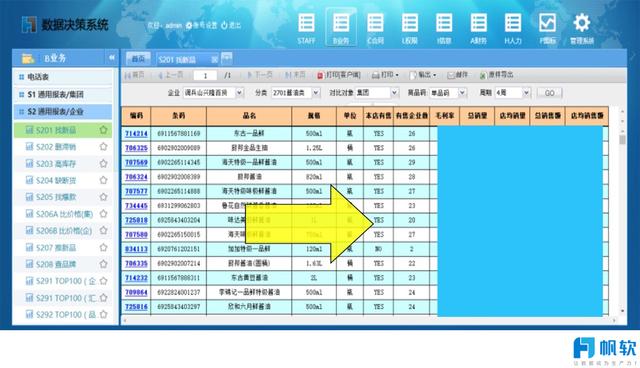
Task: Open product code link 714214
Action: point(136,134)
